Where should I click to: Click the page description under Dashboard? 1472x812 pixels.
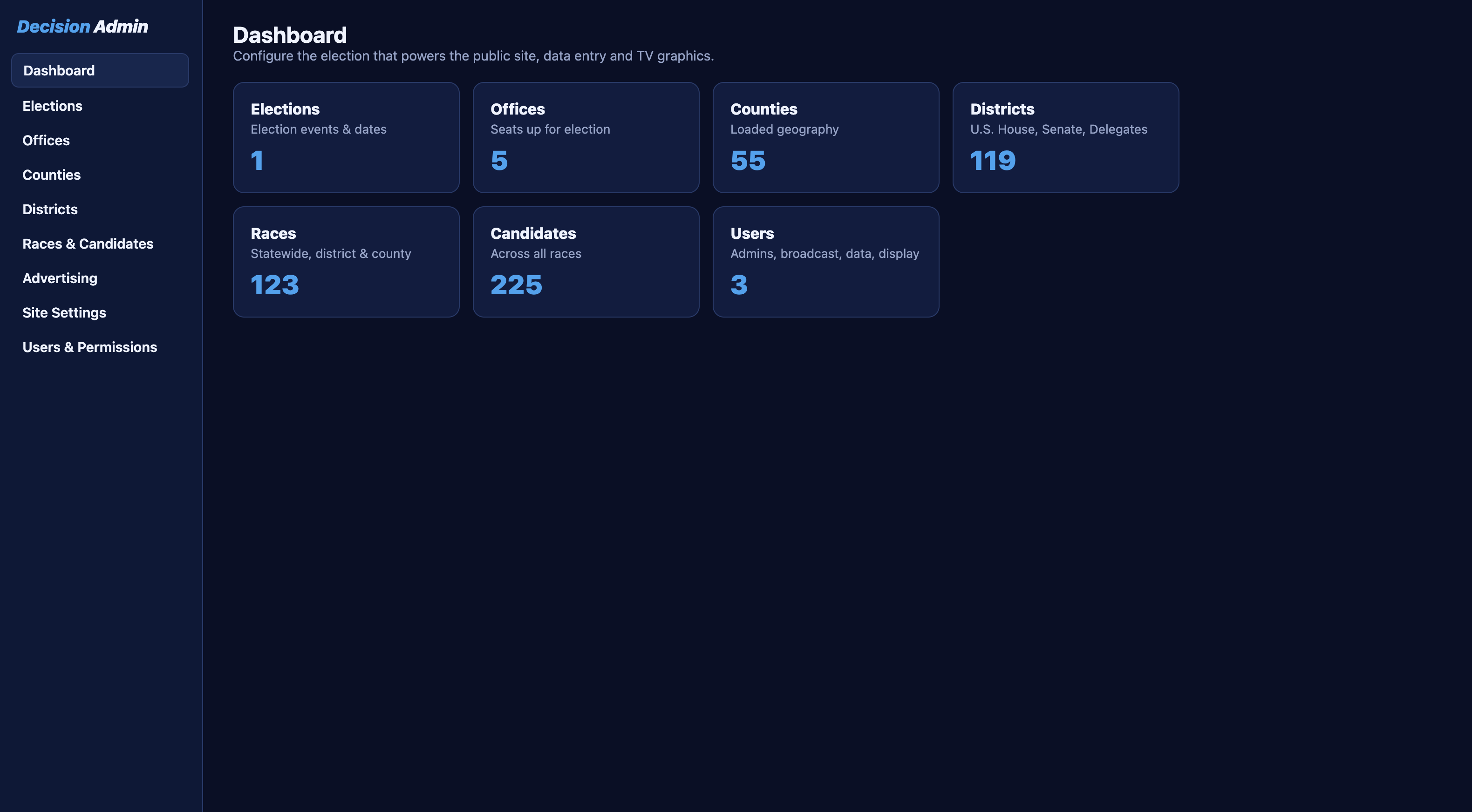tap(474, 56)
